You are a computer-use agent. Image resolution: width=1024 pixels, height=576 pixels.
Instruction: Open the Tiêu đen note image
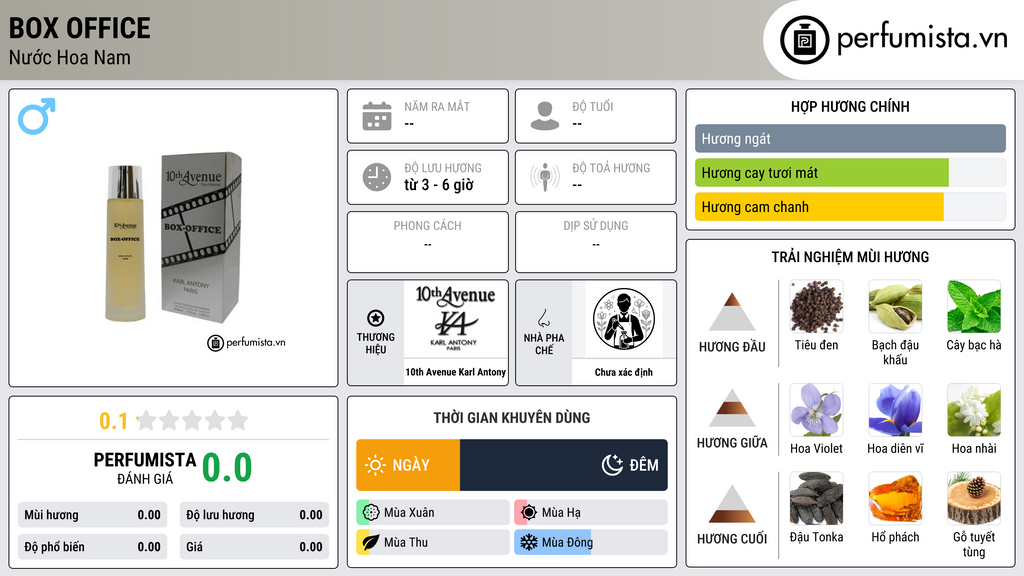[x=816, y=306]
